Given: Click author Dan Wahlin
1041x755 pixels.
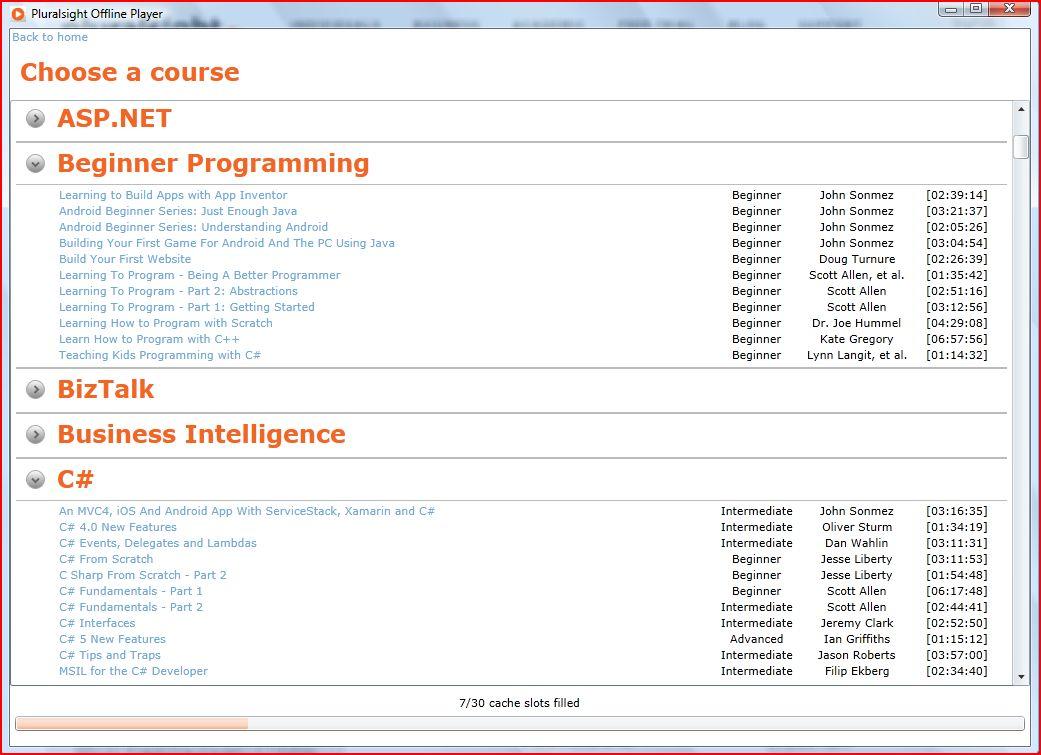Looking at the screenshot, I should [x=856, y=543].
